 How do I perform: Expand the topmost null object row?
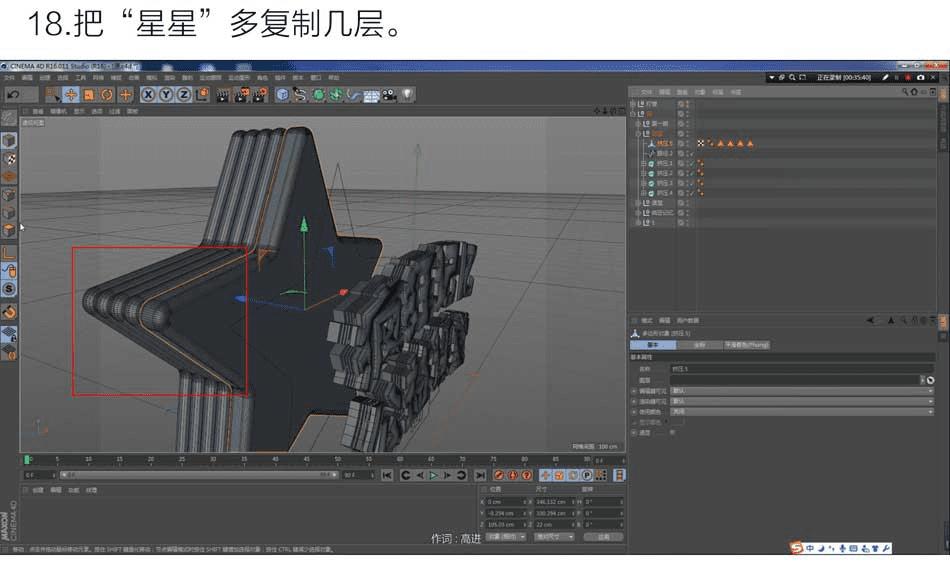(633, 104)
